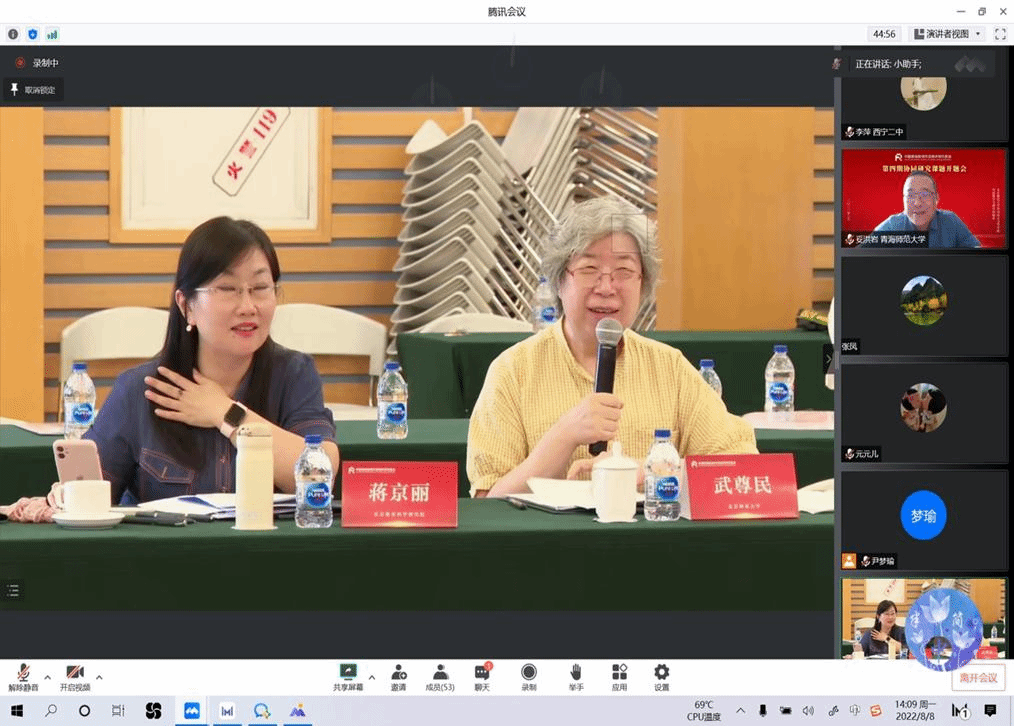Expand audio options arrow beside microphone
Screen dimensions: 1014x726
(x=47, y=677)
